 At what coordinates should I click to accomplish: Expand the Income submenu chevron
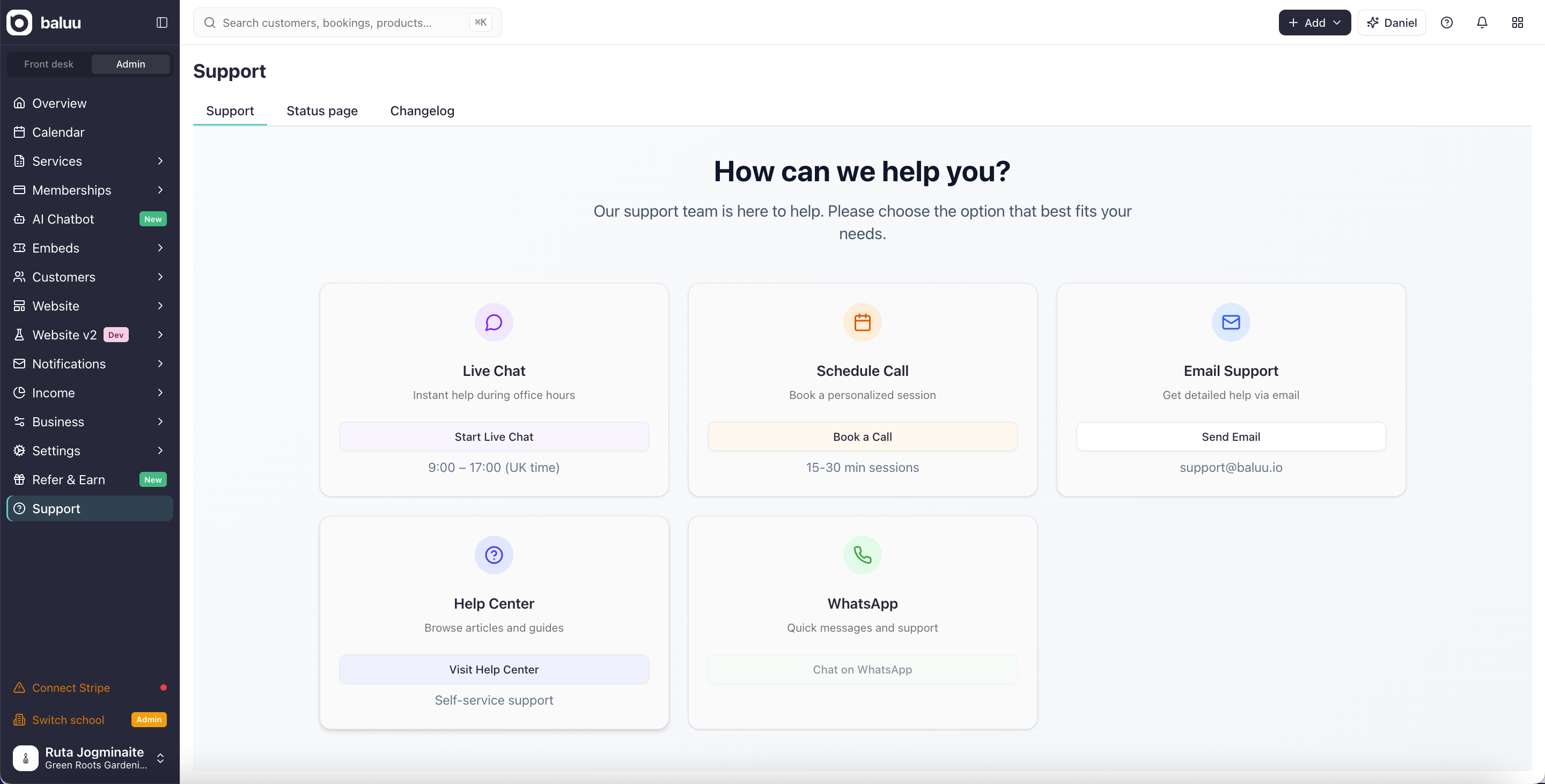(160, 393)
